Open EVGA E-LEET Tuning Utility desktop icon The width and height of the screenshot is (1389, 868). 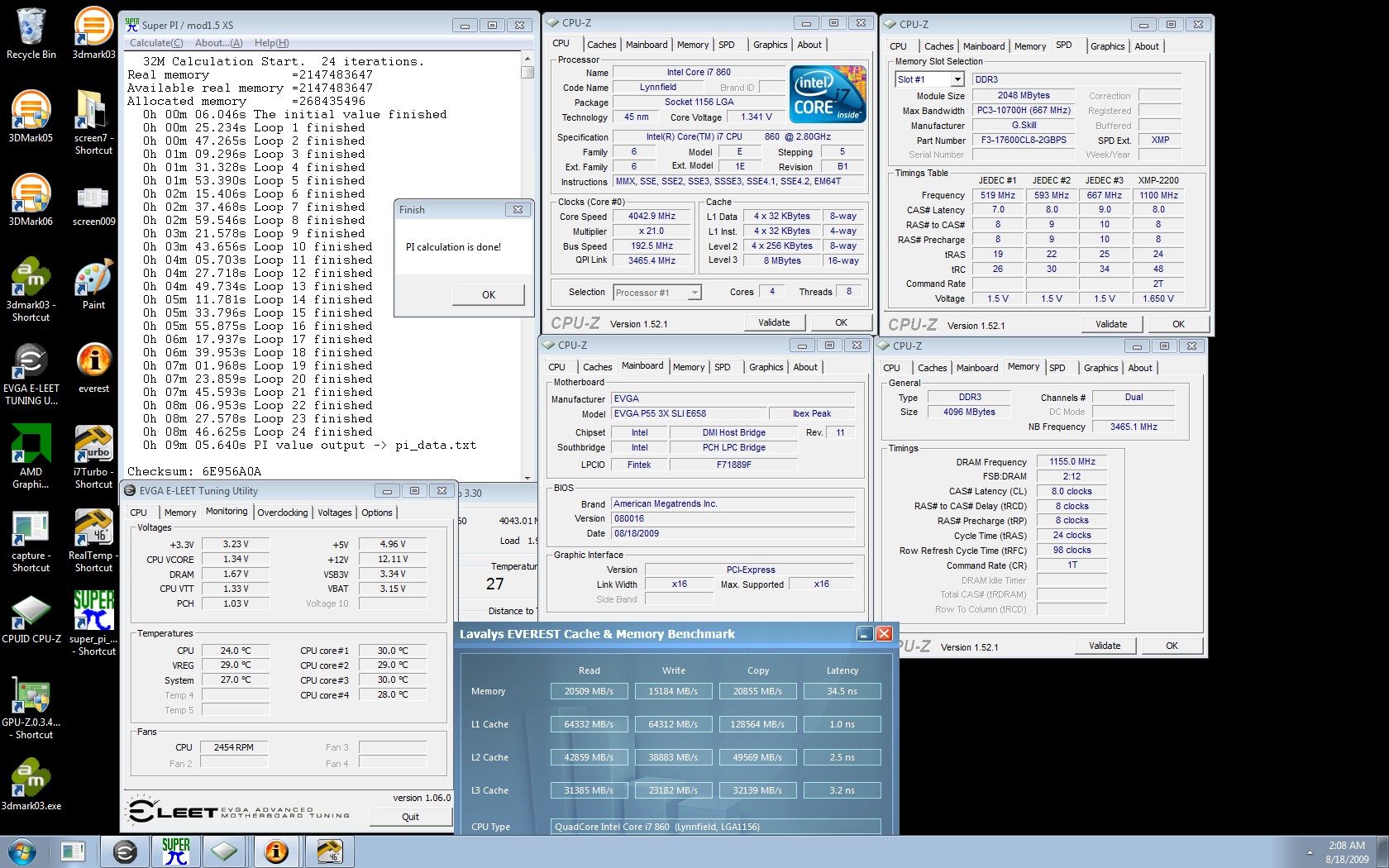pyautogui.click(x=31, y=373)
